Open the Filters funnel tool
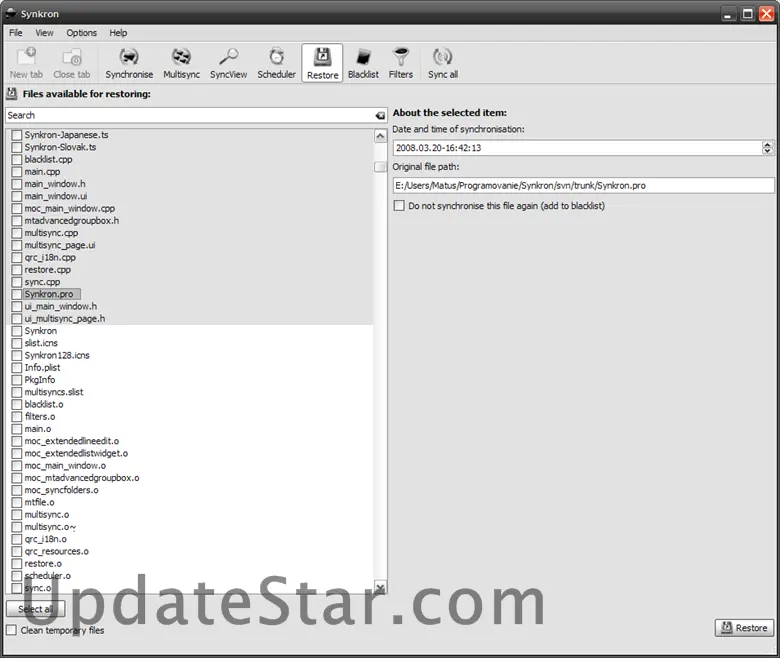 (401, 63)
